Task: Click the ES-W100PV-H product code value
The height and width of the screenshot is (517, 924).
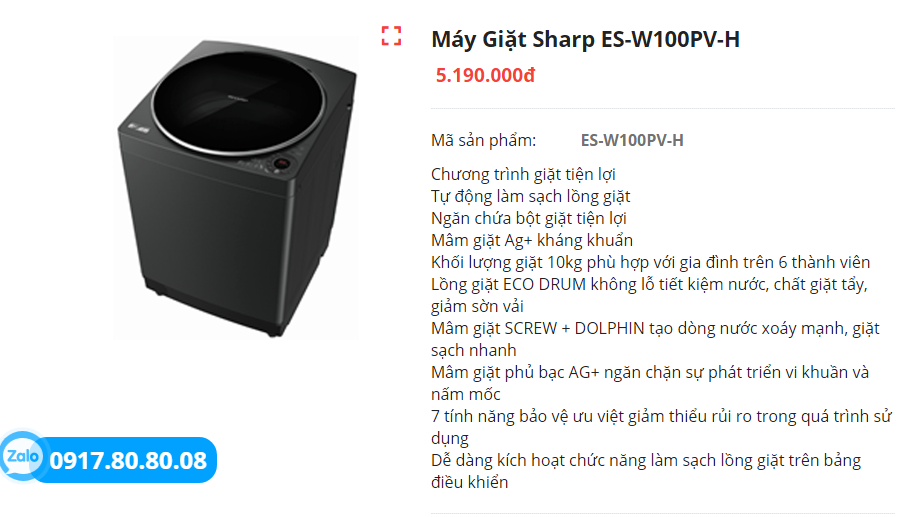Action: coord(632,140)
